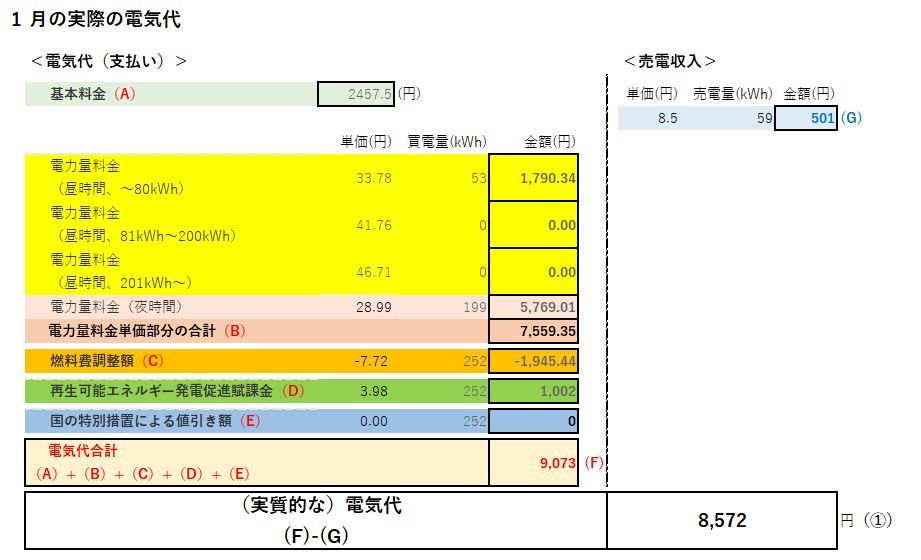Click the renewable energy levy unit price 3.98

click(365, 390)
